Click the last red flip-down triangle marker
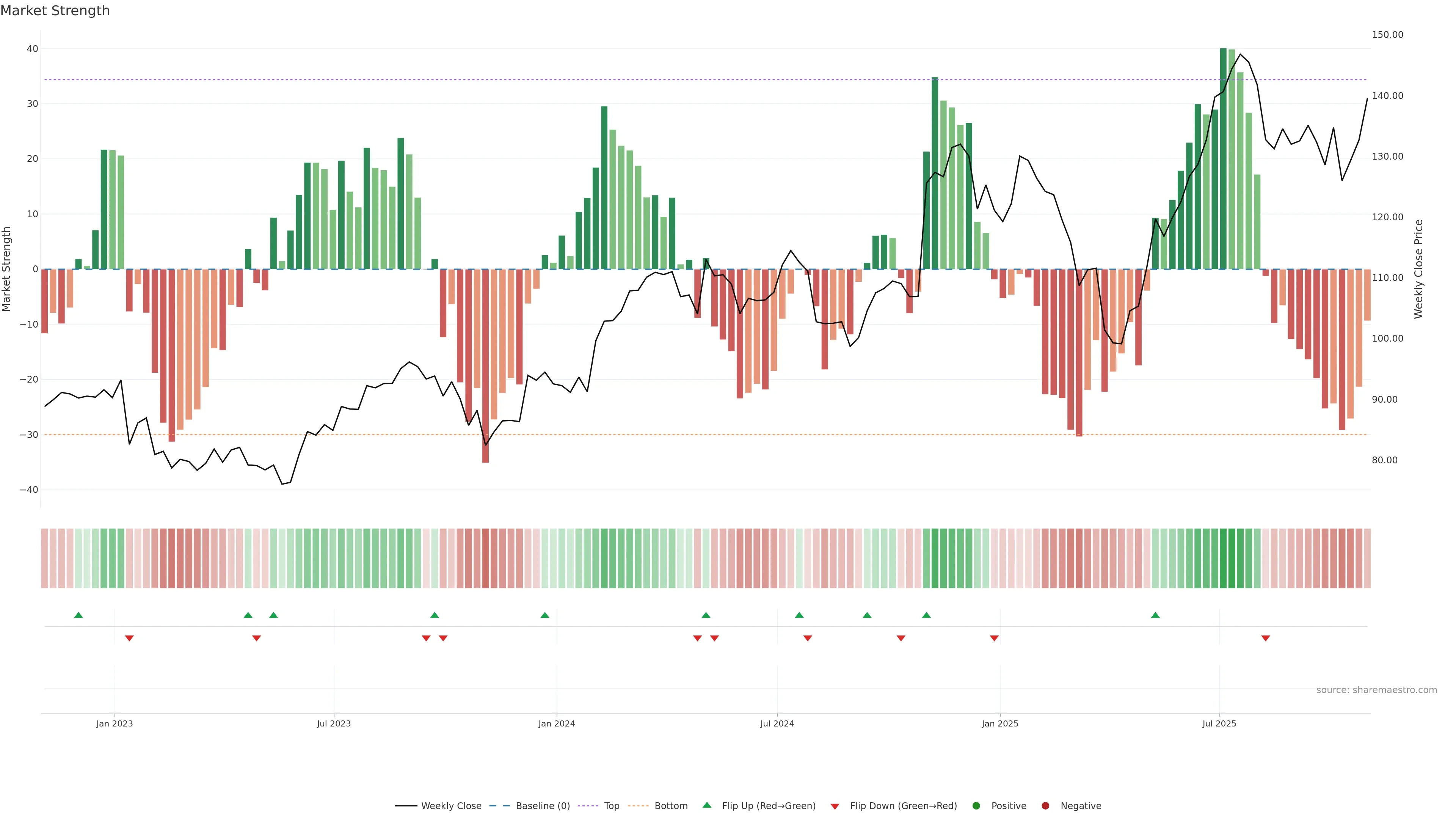This screenshot has width=1456, height=819. tap(1266, 638)
